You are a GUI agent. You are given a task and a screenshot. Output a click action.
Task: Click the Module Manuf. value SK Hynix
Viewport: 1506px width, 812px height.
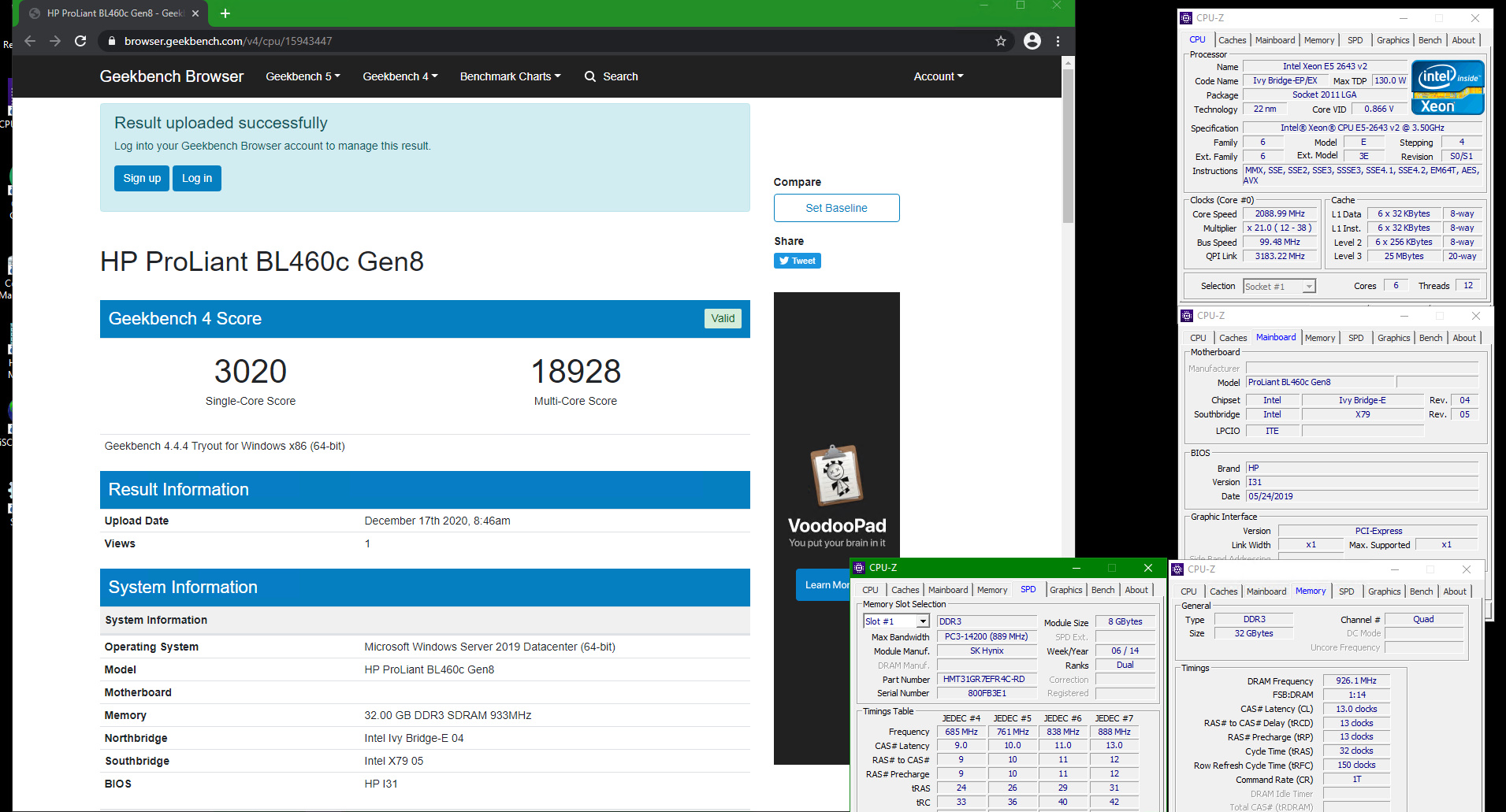[x=987, y=651]
